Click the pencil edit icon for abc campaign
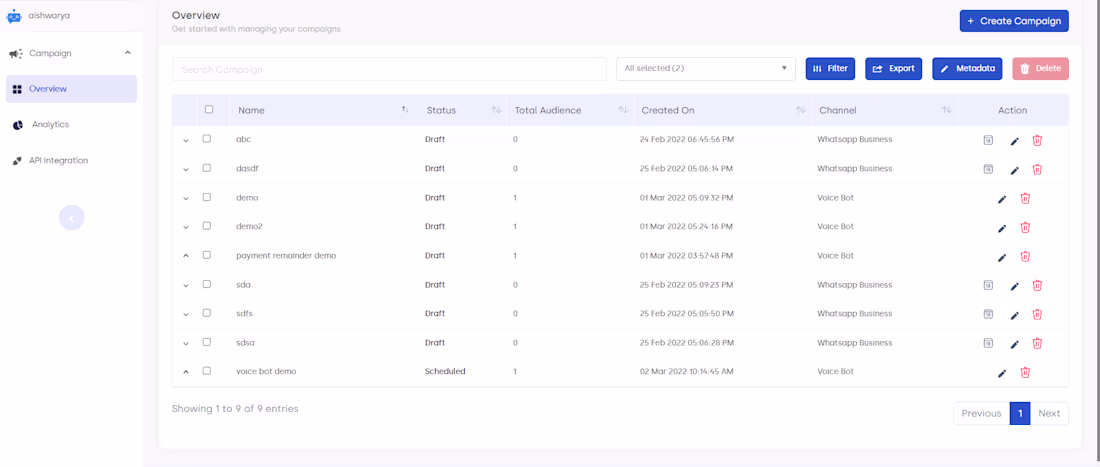The width and height of the screenshot is (1100, 467). [x=1014, y=141]
